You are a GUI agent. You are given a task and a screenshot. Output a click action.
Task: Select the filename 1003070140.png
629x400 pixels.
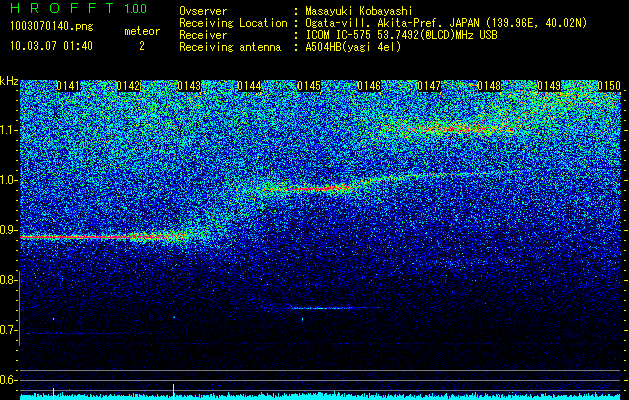pyautogui.click(x=52, y=26)
